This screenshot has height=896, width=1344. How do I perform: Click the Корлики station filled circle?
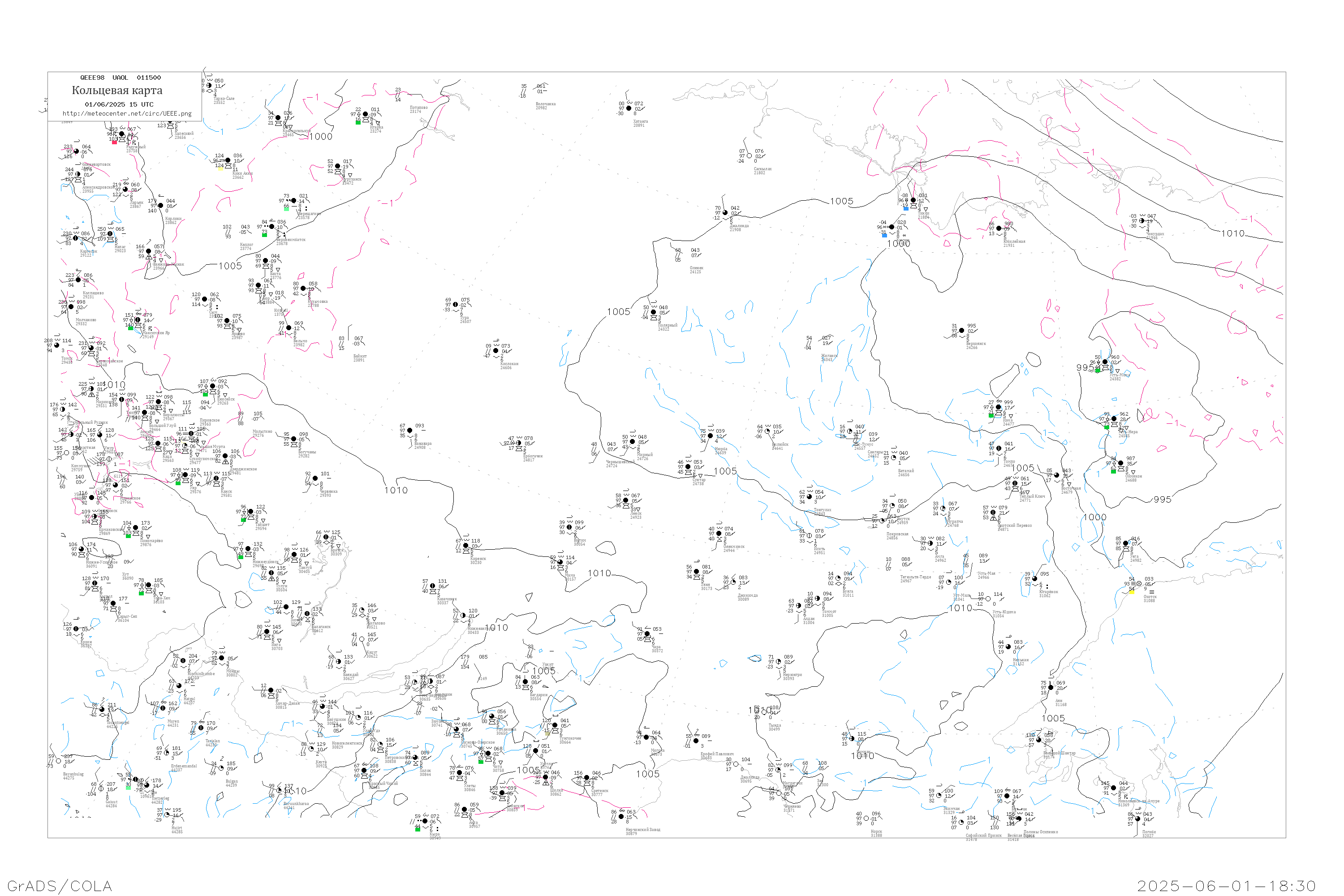pyautogui.click(x=160, y=206)
